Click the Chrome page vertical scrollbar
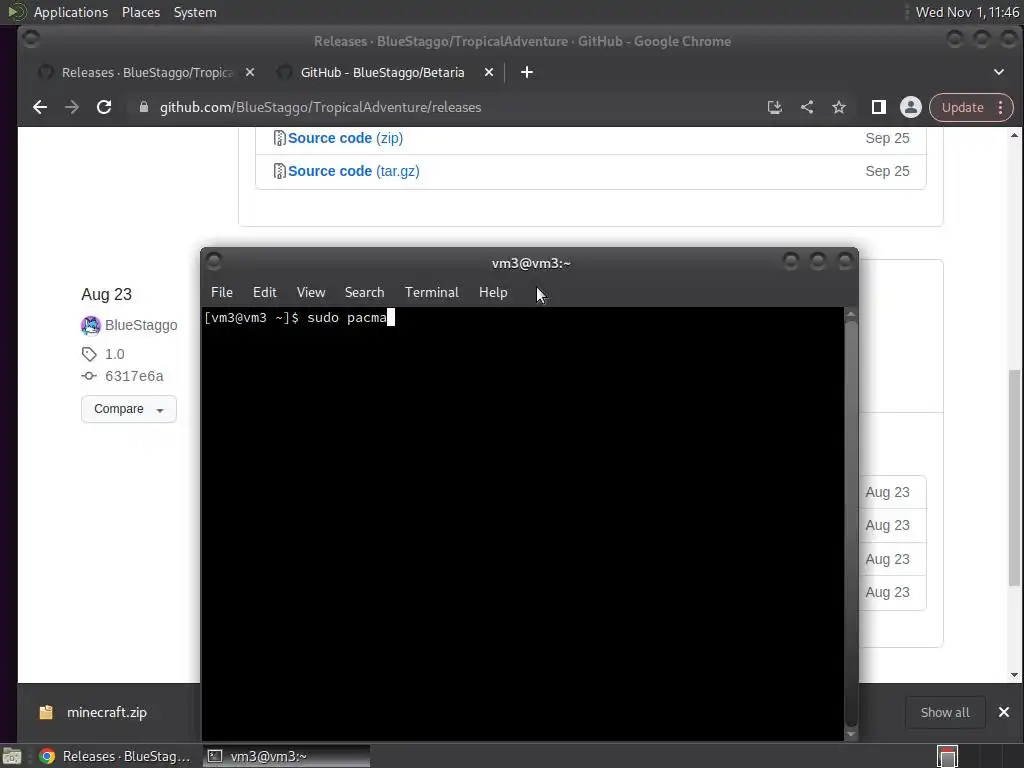This screenshot has width=1024, height=768. click(1014, 477)
